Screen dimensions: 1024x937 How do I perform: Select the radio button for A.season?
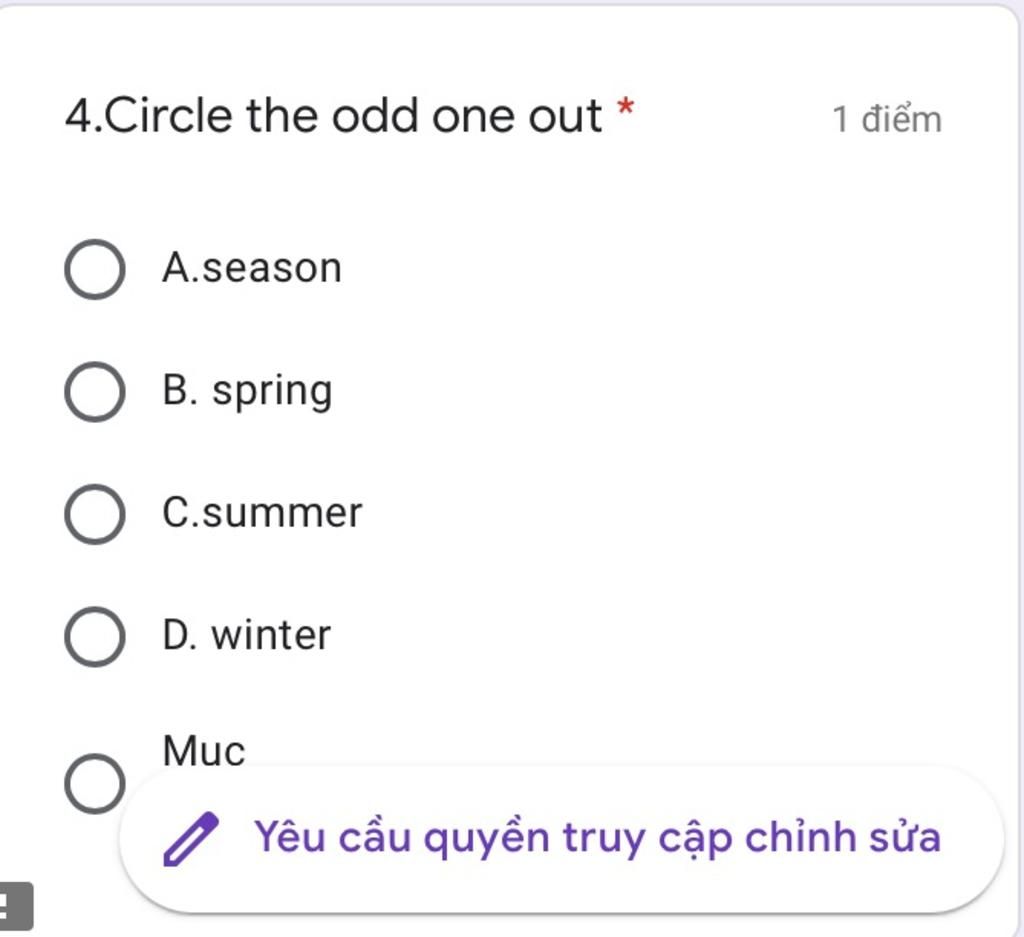95,269
